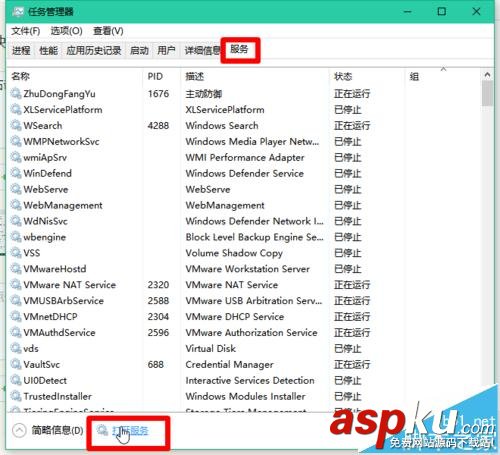Click the gear icon for wmiApSrv
The height and width of the screenshot is (455, 500).
click(x=16, y=157)
